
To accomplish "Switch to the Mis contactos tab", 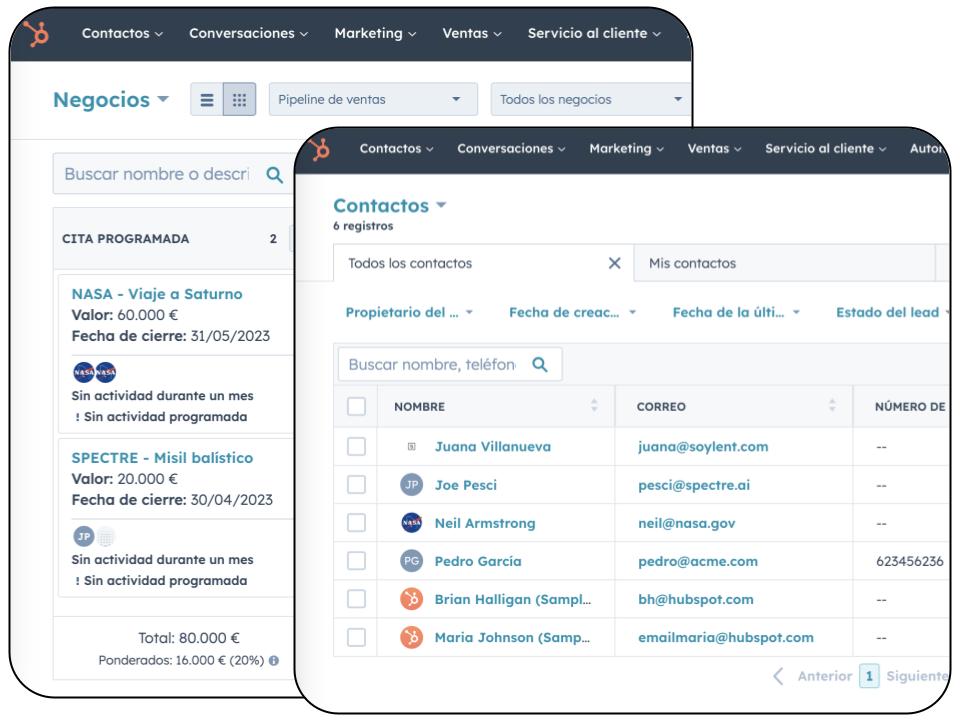I will tap(692, 263).
